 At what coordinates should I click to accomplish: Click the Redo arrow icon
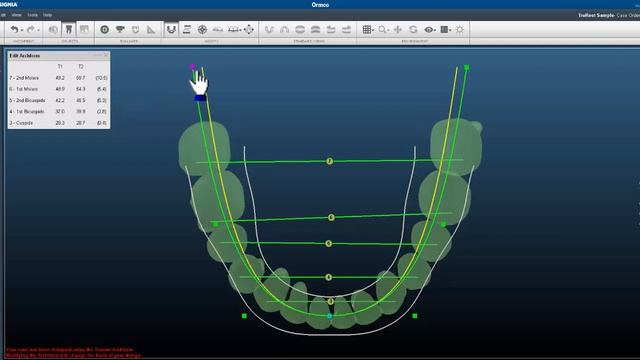31,29
